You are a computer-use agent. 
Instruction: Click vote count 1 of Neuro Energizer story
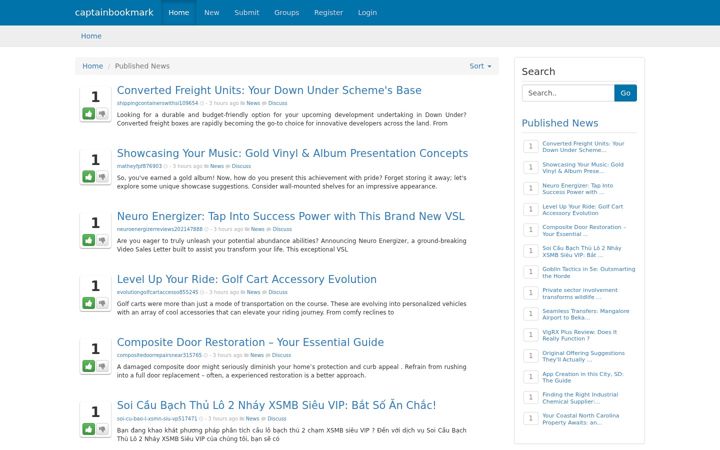tap(95, 223)
